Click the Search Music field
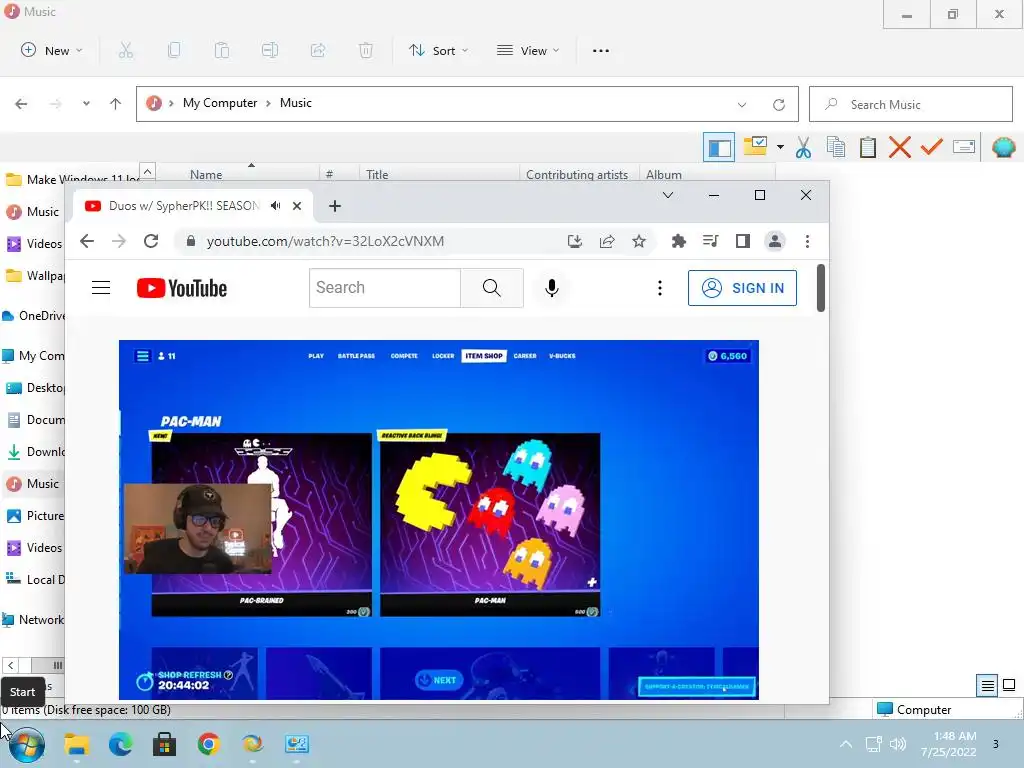The width and height of the screenshot is (1024, 768). pyautogui.click(x=910, y=104)
